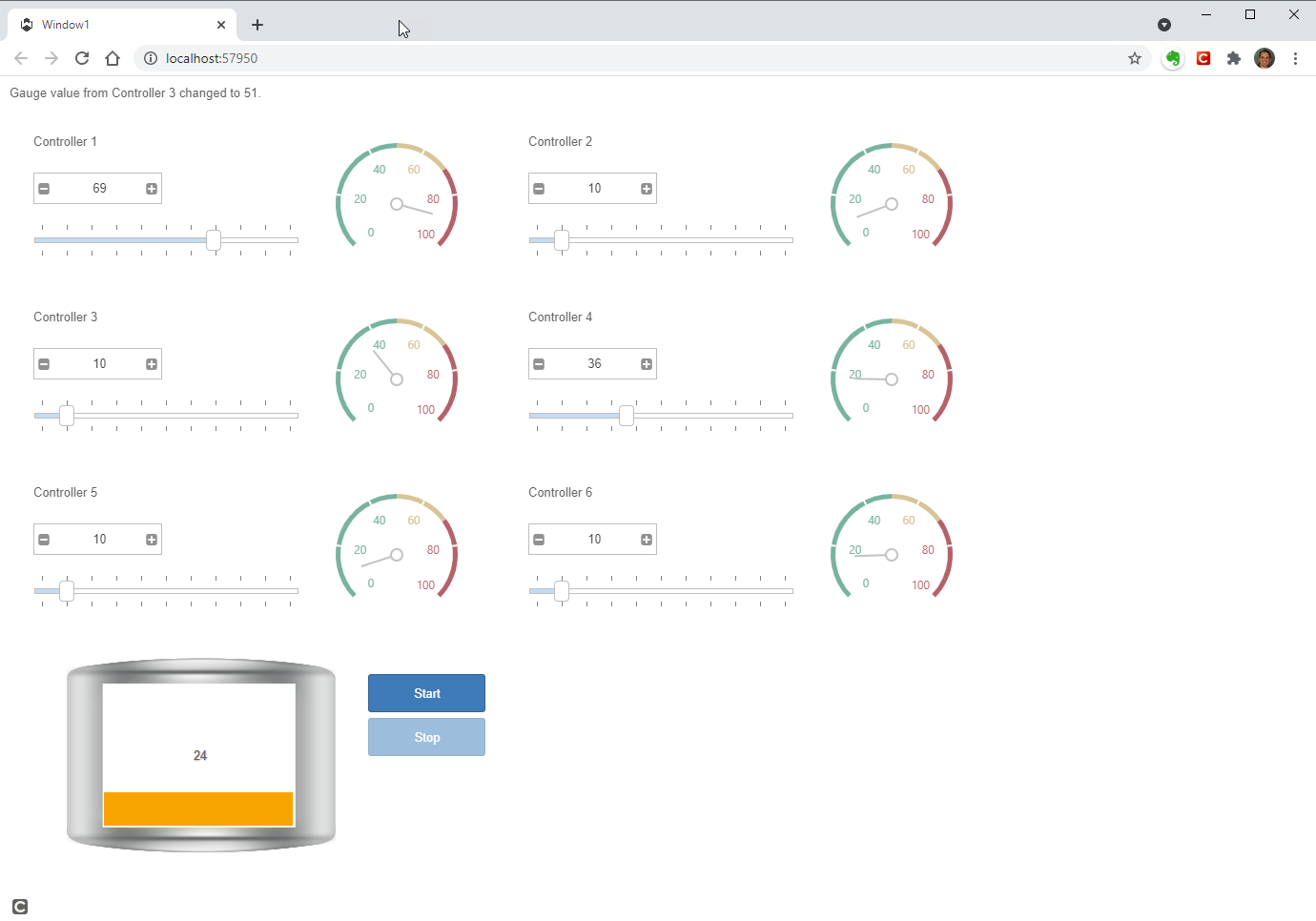
Task: Click the Controller 4 slider thumb
Action: (627, 416)
